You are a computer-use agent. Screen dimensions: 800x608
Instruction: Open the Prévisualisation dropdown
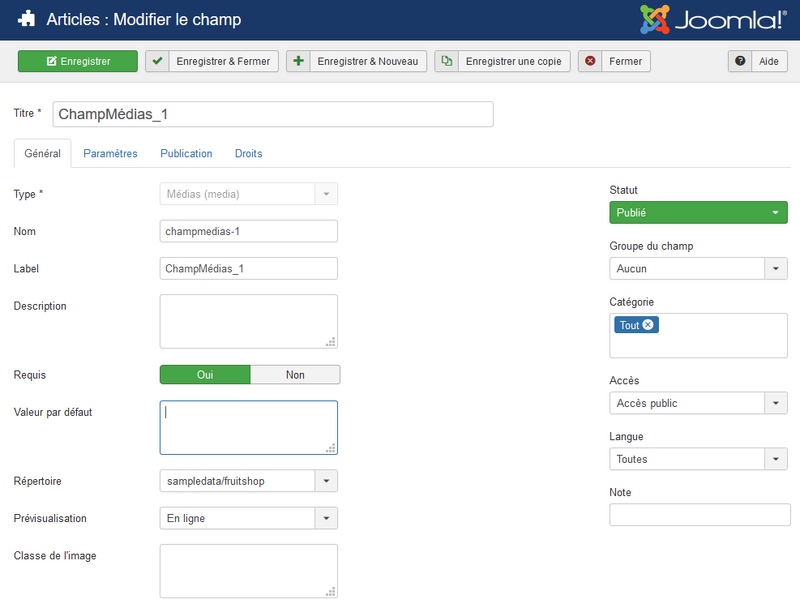(x=326, y=518)
